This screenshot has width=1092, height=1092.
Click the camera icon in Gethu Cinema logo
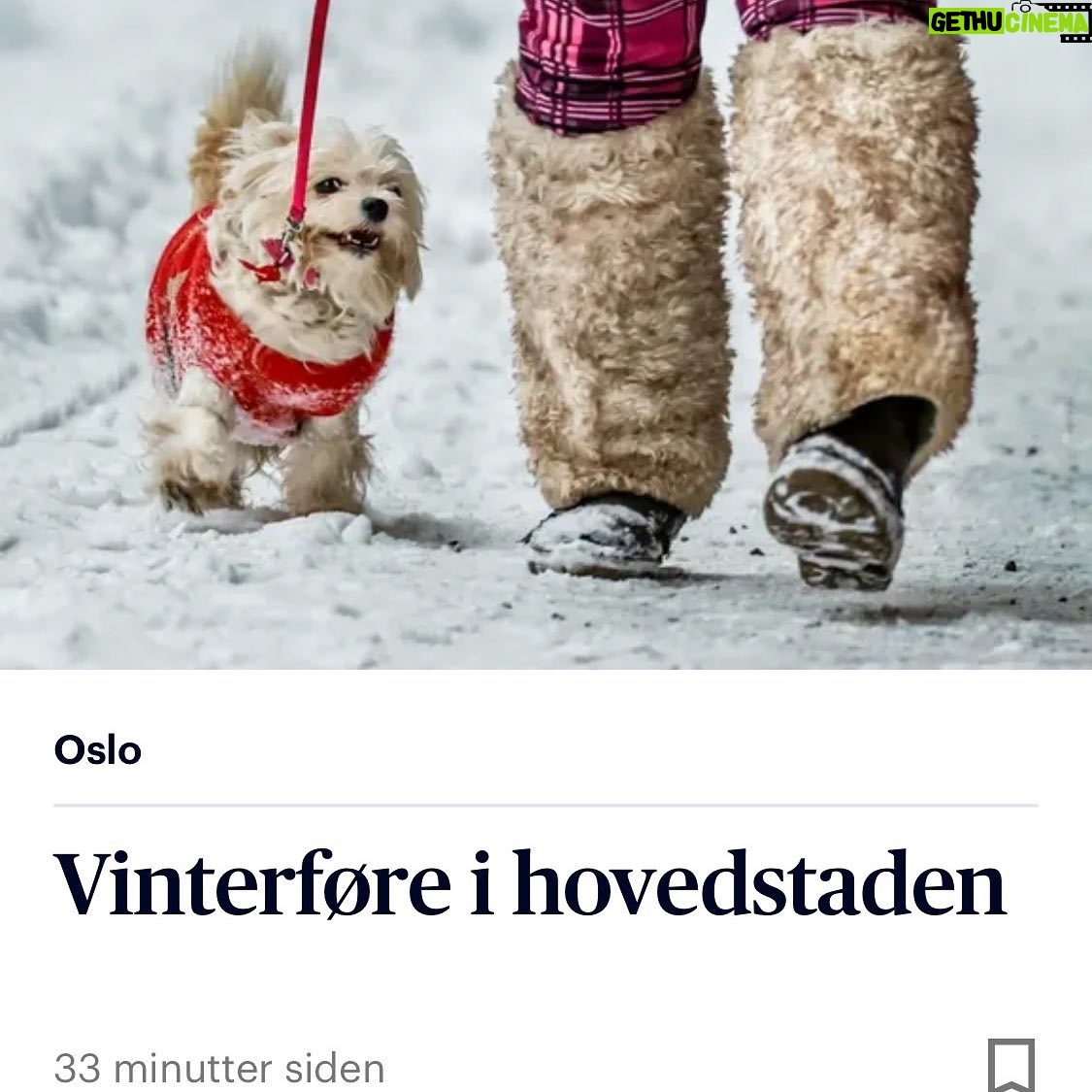pyautogui.click(x=1024, y=7)
